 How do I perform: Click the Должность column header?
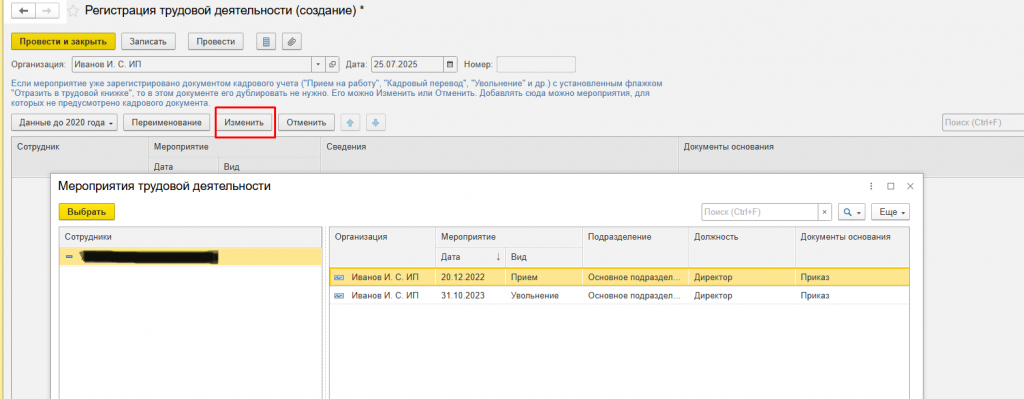[x=741, y=238]
